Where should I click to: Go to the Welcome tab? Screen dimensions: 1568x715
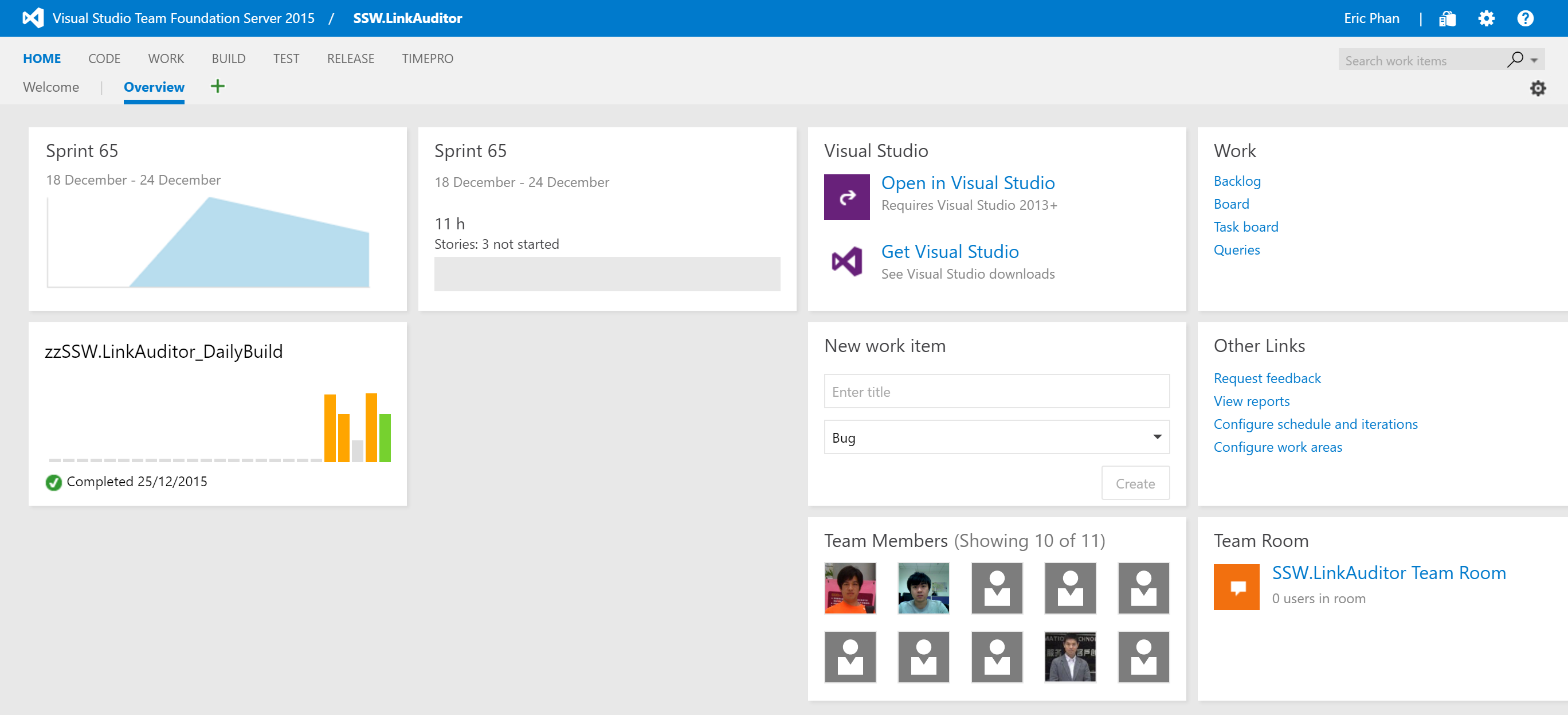coord(51,87)
